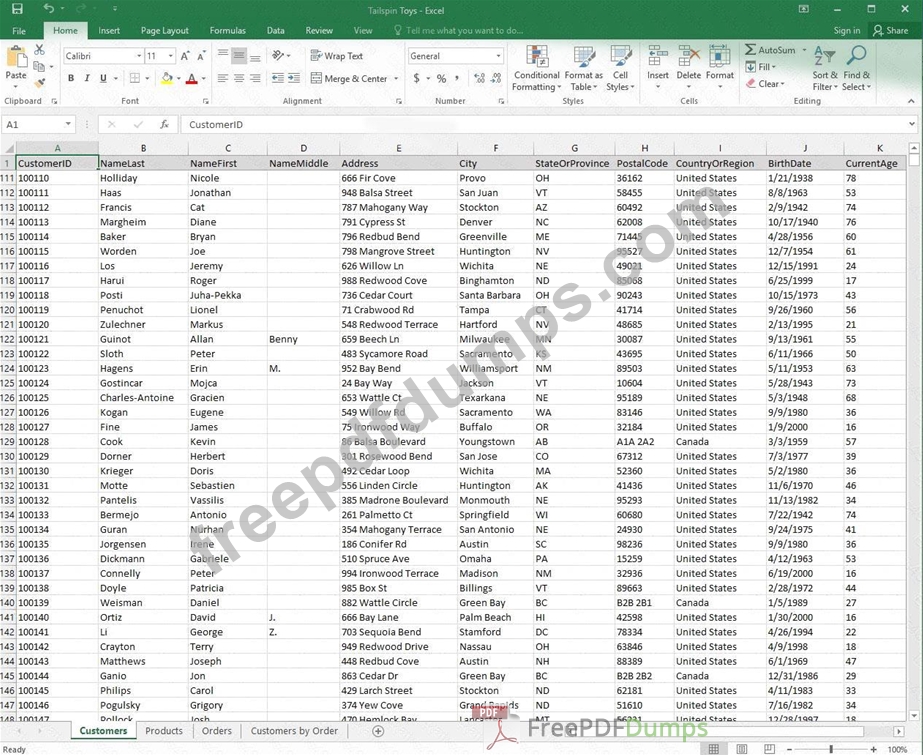Set Bottom Align vertical alignment

coord(255,56)
